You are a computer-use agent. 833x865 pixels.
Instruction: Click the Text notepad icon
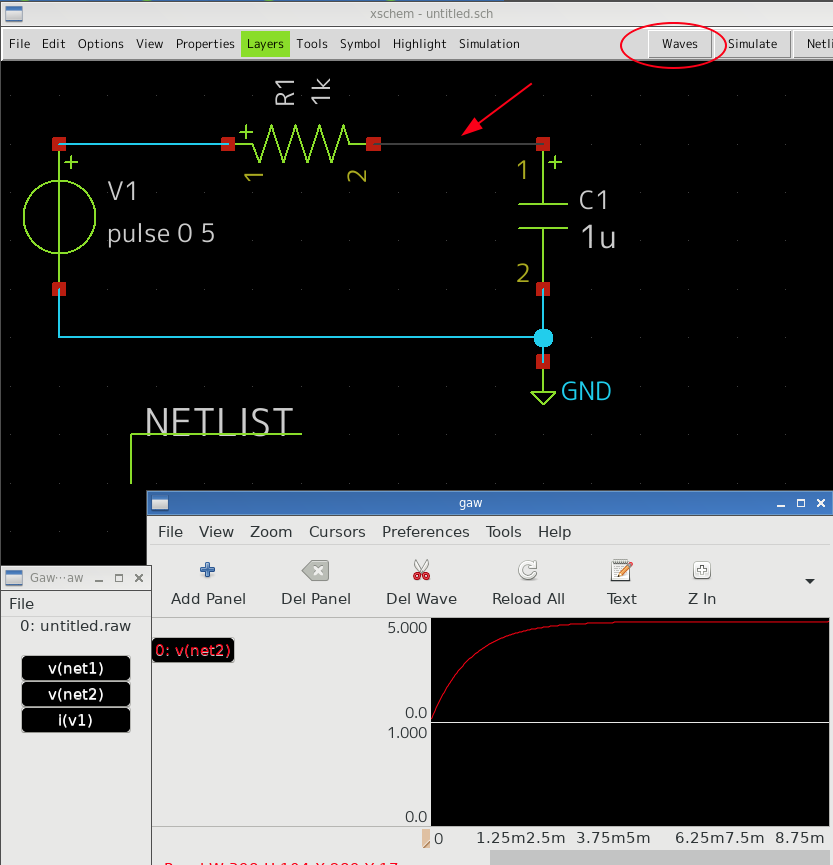[621, 570]
